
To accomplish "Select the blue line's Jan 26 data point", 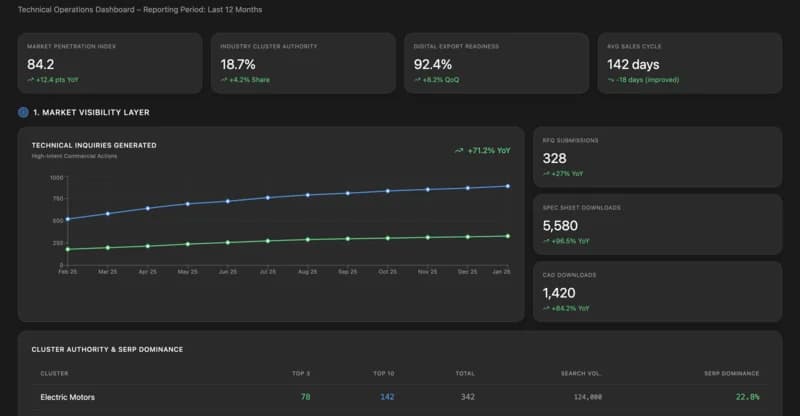I will tap(508, 186).
